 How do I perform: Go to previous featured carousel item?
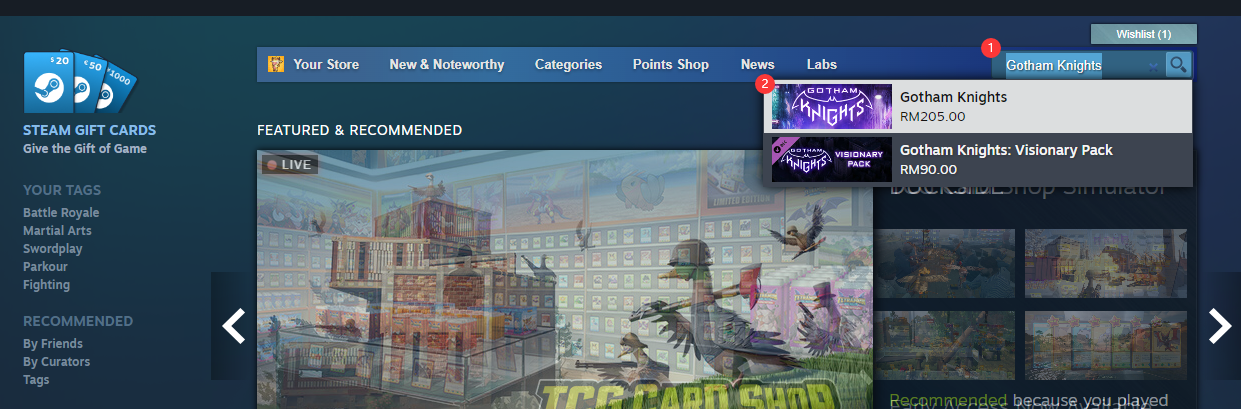233,326
